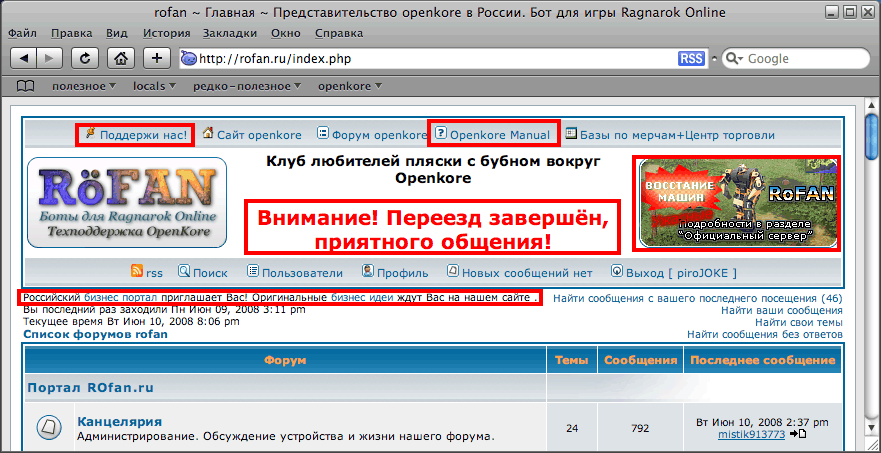Expand the полезное bookmarks folder

click(x=84, y=87)
